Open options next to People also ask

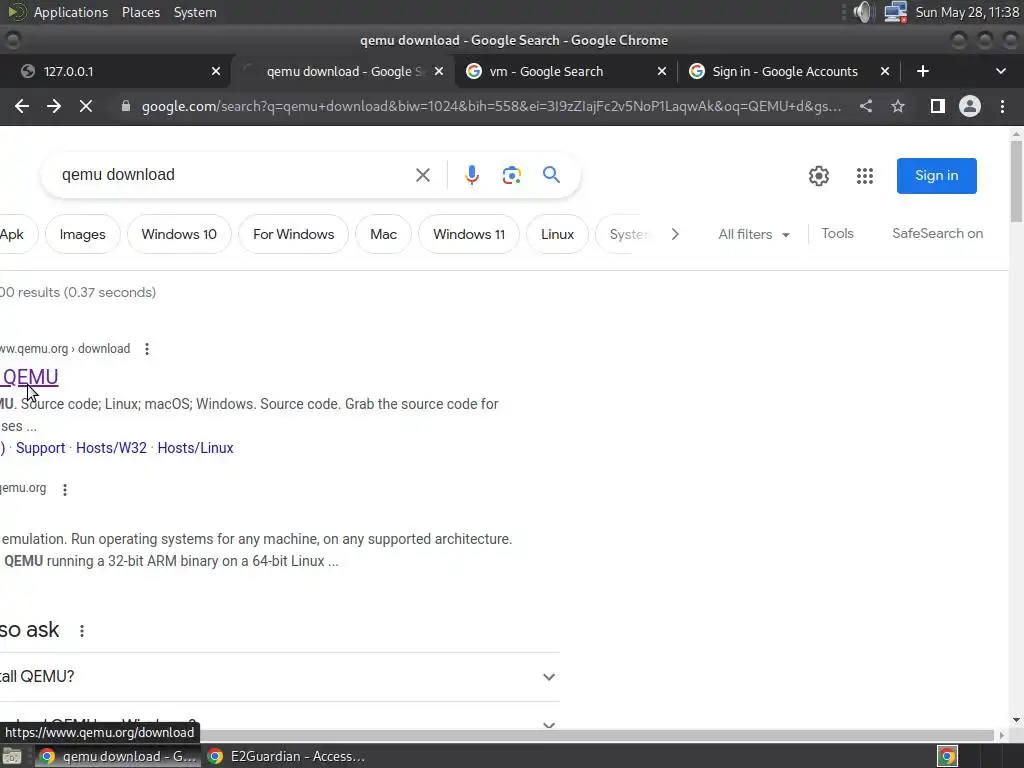coord(82,631)
